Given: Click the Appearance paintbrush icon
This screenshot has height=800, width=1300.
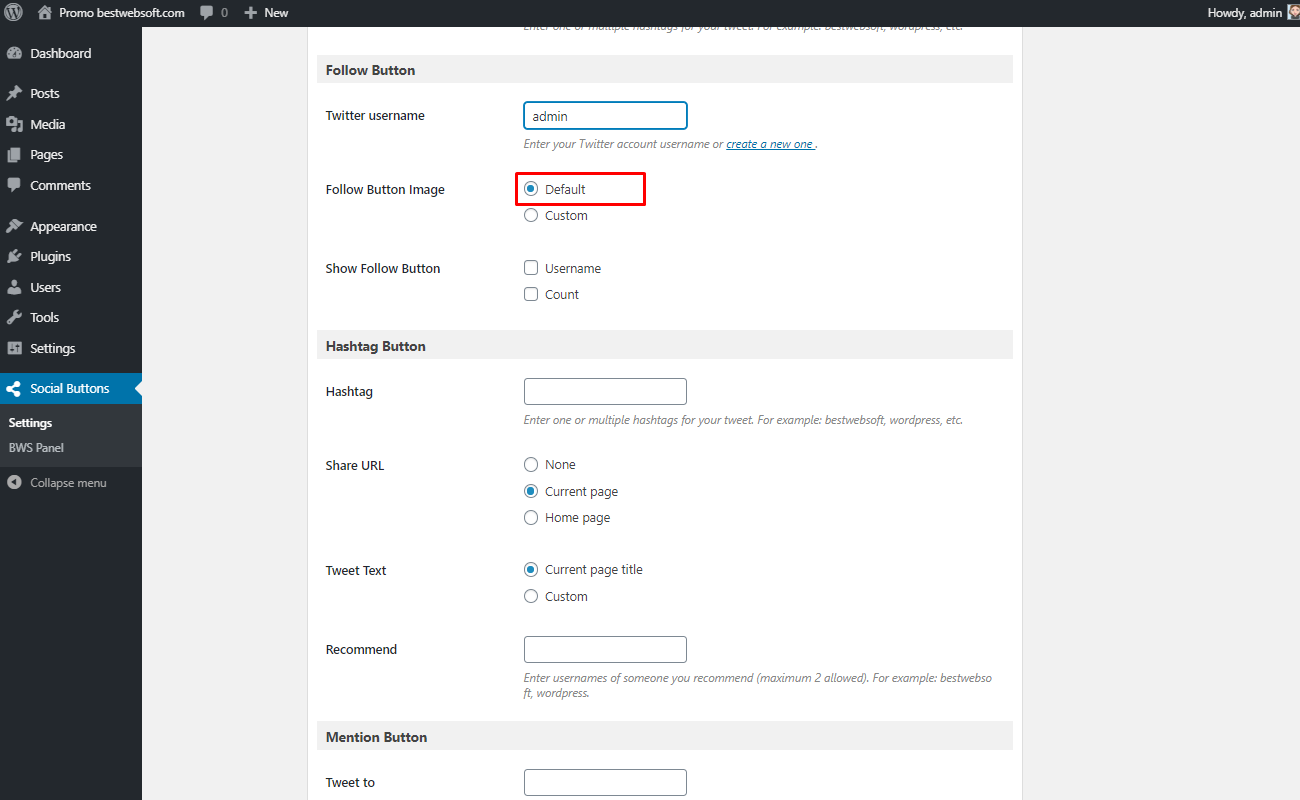Looking at the screenshot, I should (14, 226).
